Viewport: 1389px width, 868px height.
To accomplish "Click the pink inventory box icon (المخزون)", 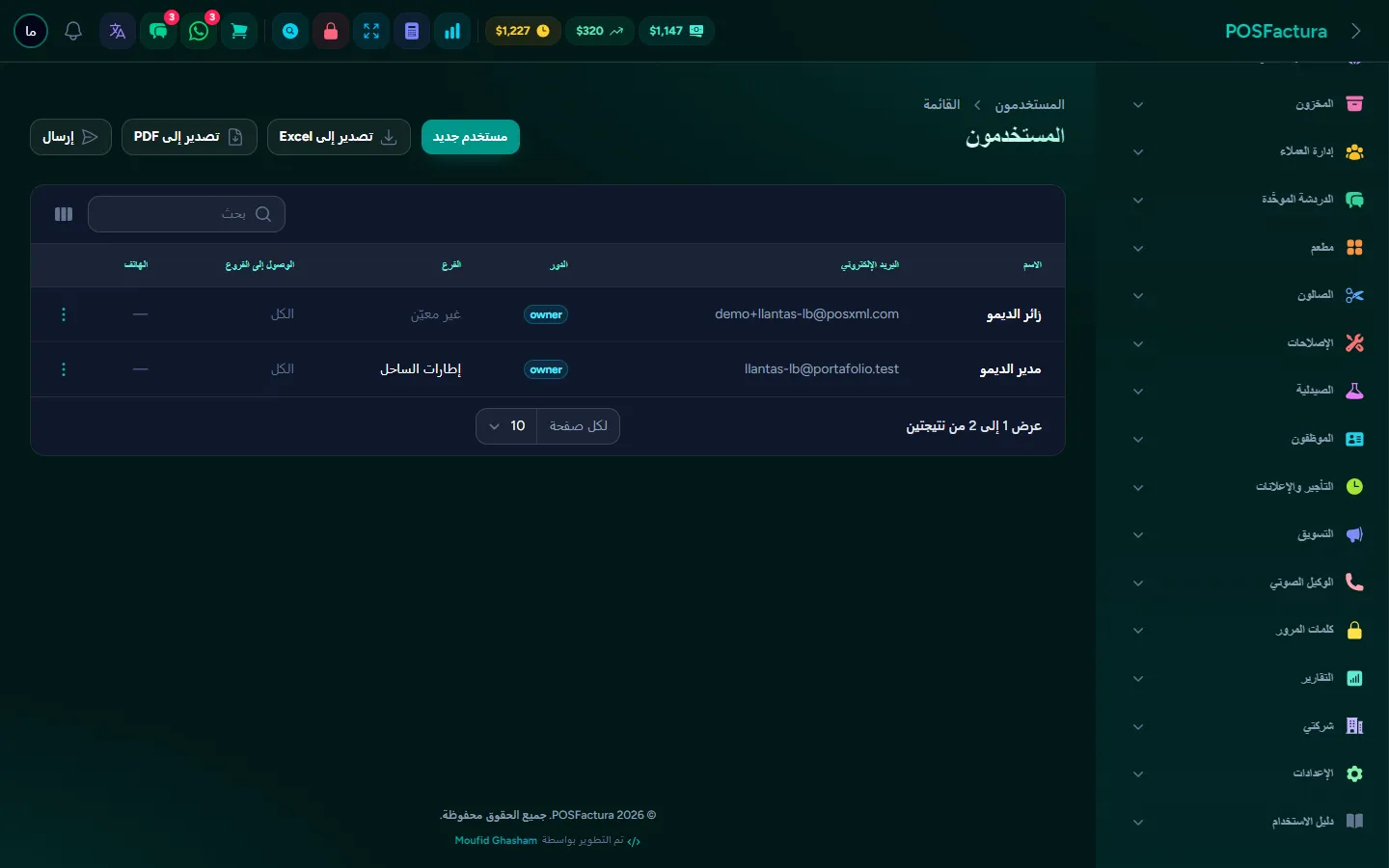I will 1354,104.
